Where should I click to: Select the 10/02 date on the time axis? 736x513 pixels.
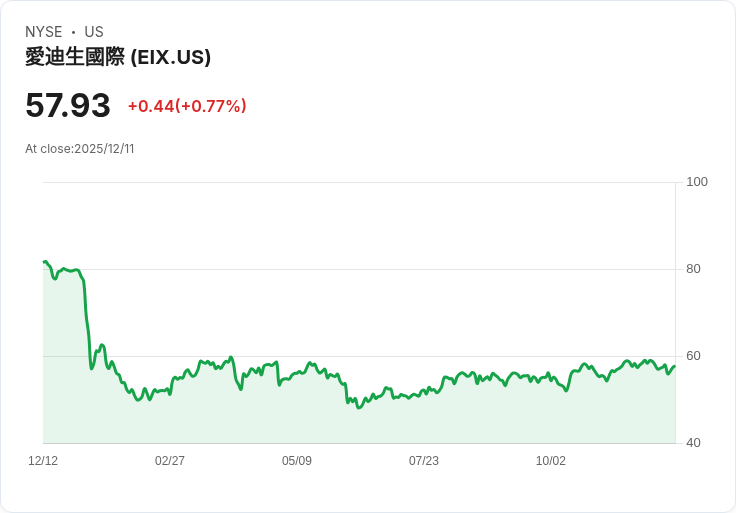click(x=551, y=461)
